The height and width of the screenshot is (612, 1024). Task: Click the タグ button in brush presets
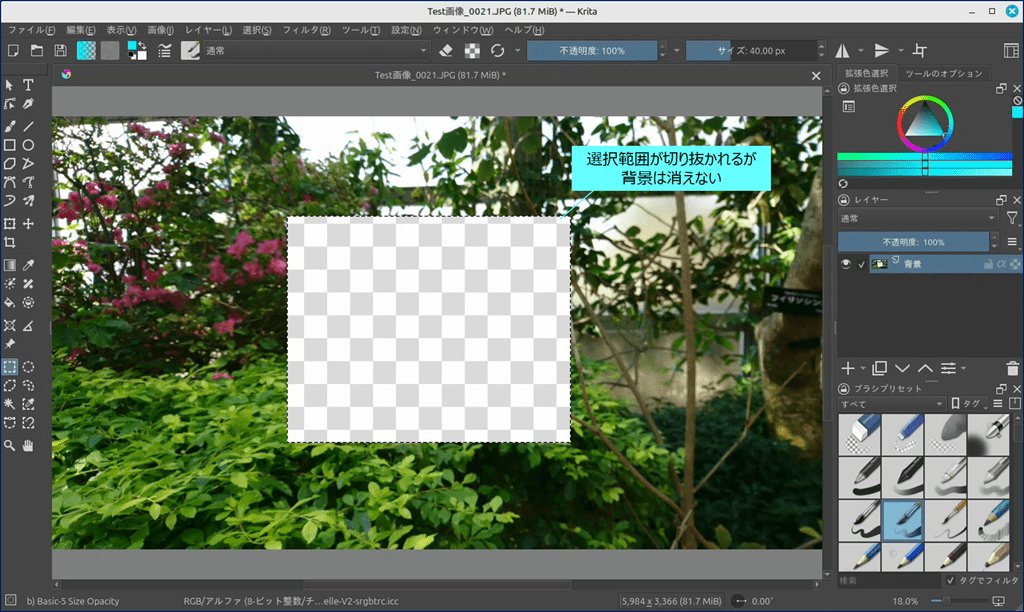[x=969, y=403]
